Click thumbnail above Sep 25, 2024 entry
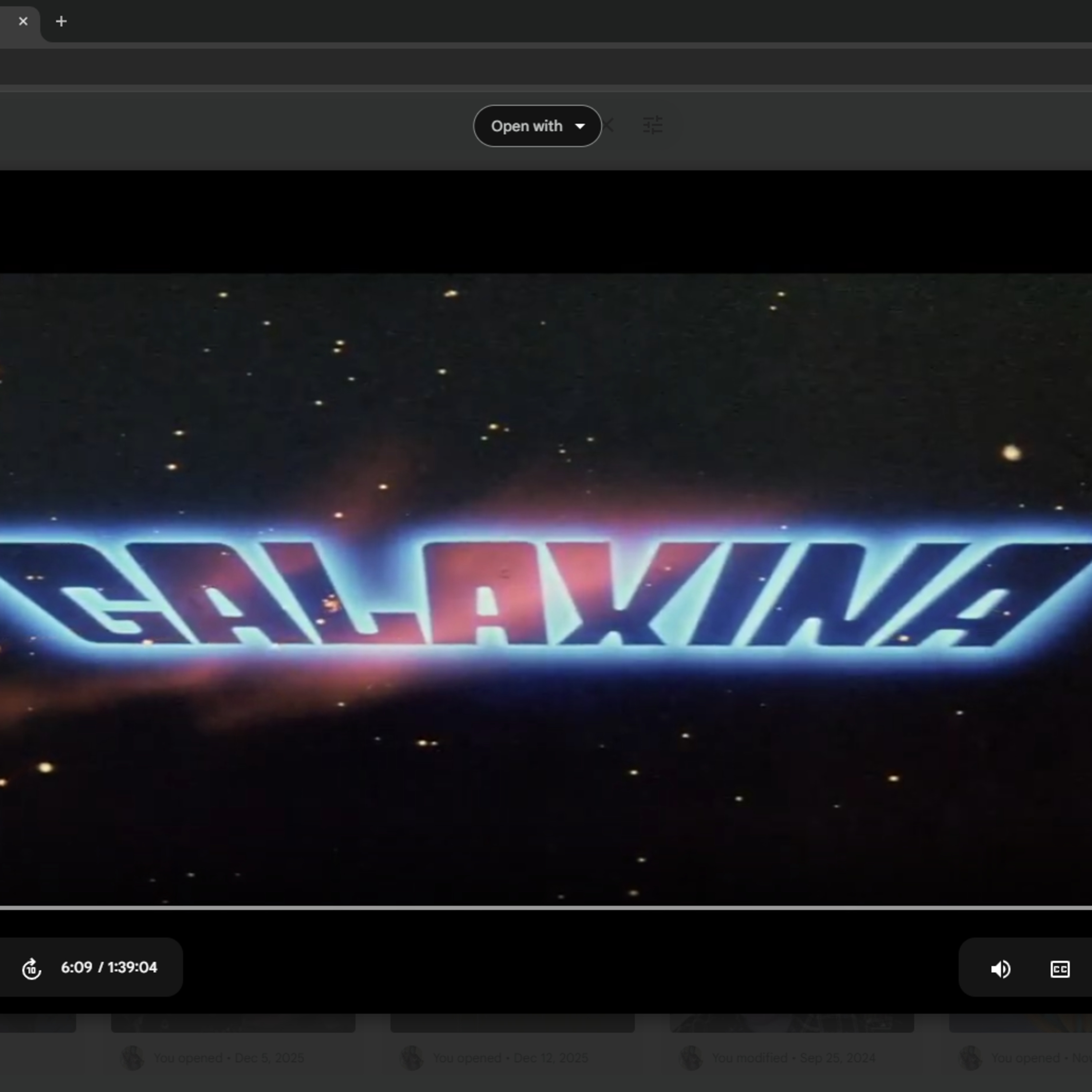 point(791,1023)
